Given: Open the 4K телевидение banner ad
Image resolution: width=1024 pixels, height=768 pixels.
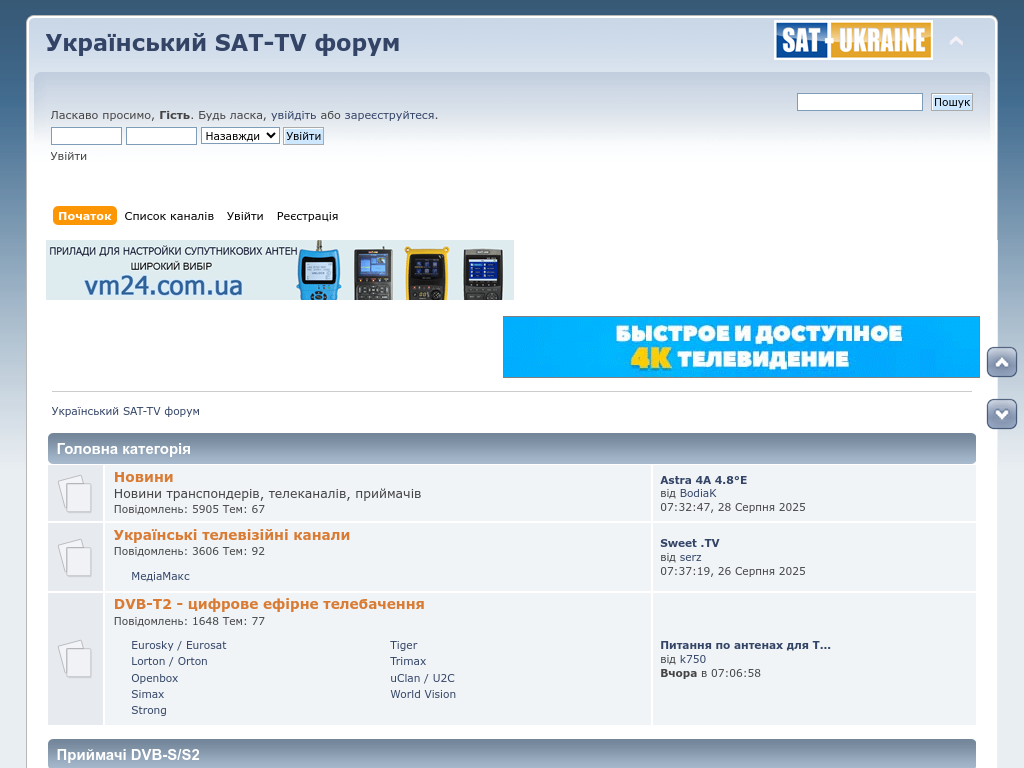Looking at the screenshot, I should 741,347.
